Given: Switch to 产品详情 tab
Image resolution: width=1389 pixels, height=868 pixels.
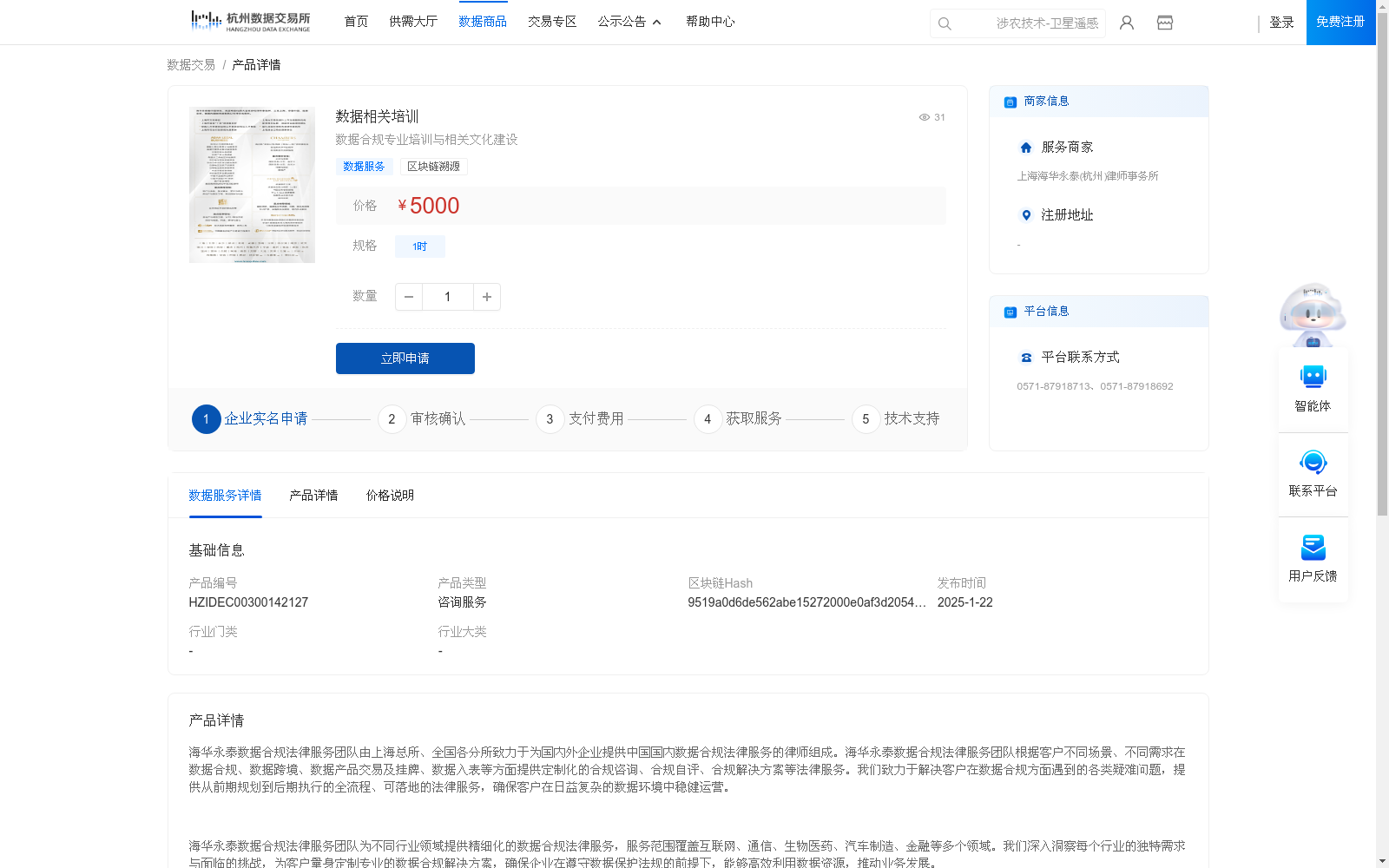Looking at the screenshot, I should pyautogui.click(x=313, y=496).
